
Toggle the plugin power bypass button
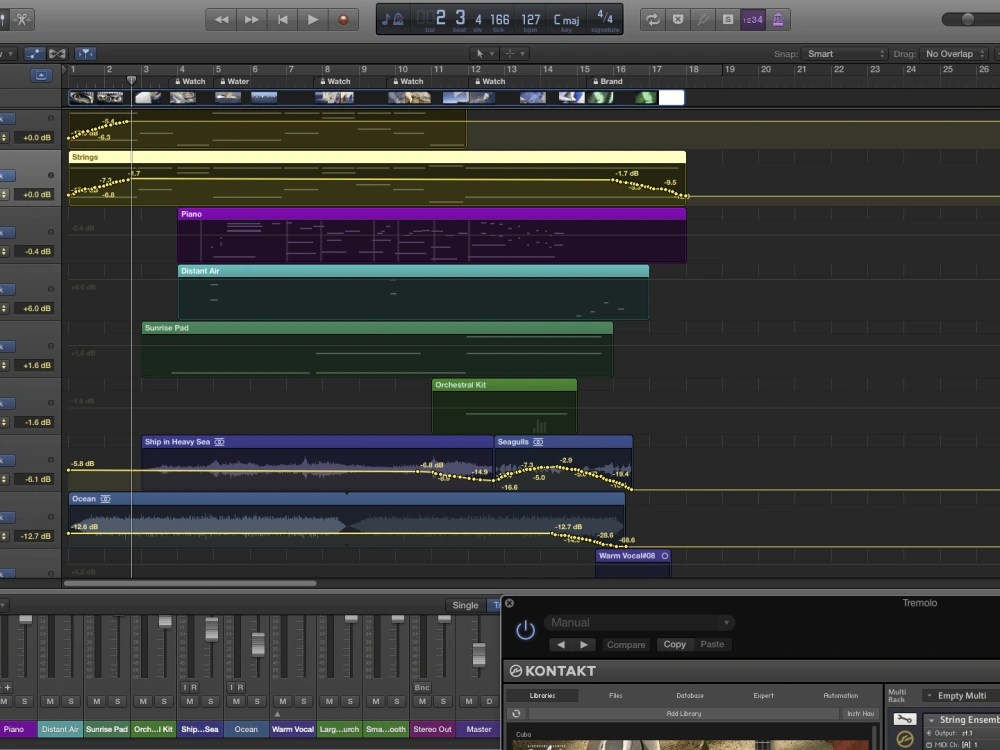[525, 630]
